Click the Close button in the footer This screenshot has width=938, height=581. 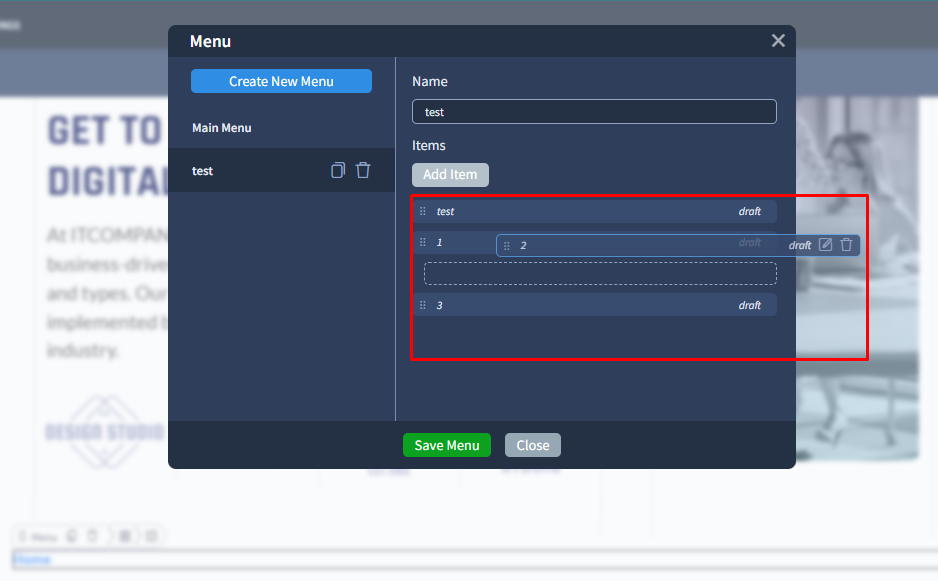point(532,445)
